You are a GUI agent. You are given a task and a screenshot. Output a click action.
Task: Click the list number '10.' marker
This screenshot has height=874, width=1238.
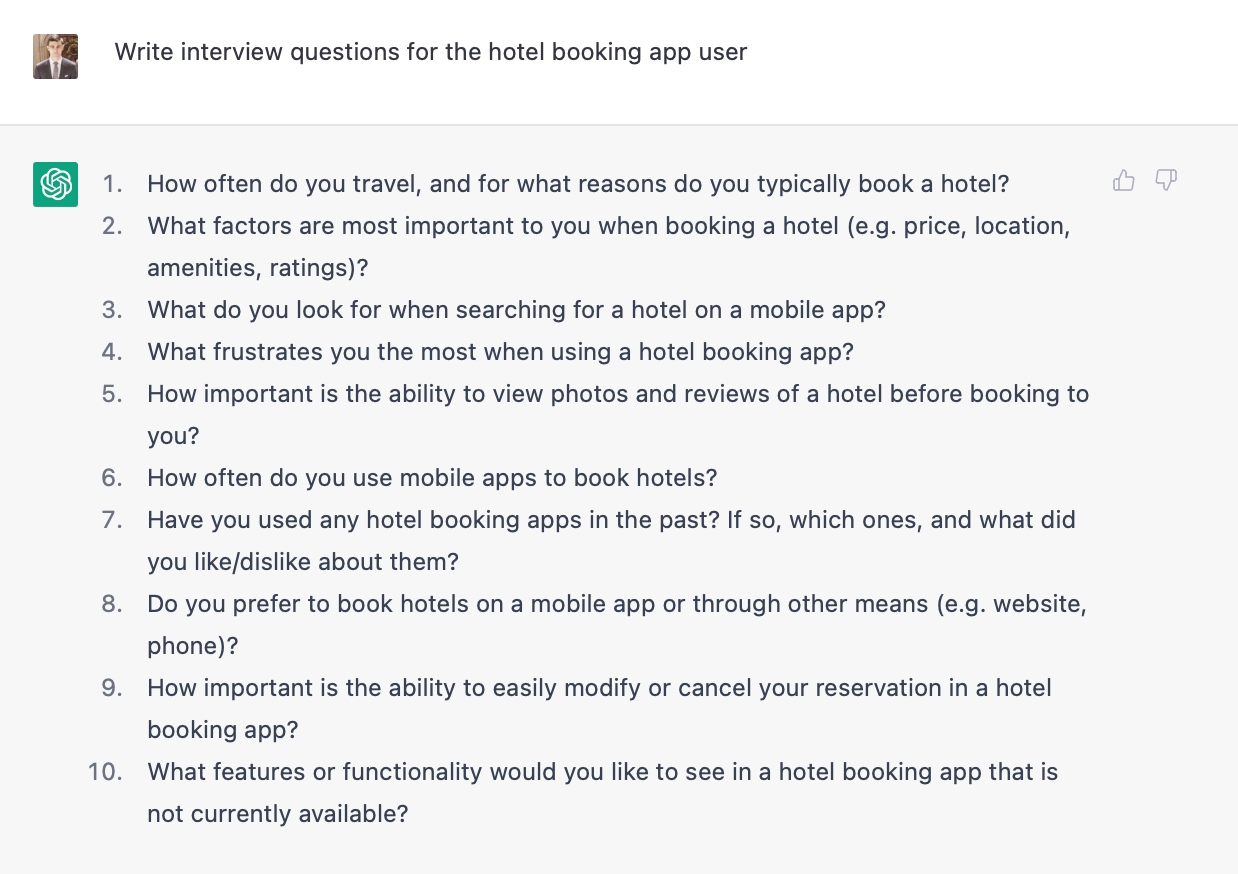point(105,772)
